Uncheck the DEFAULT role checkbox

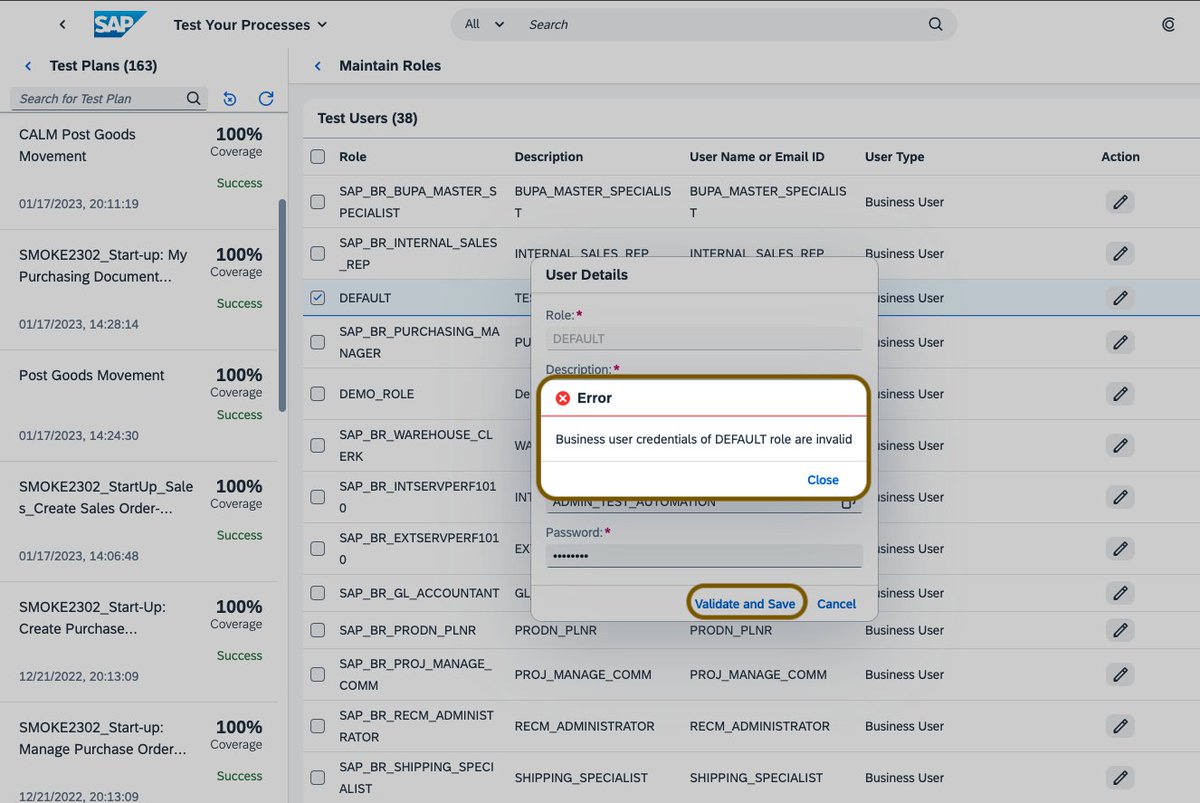318,298
